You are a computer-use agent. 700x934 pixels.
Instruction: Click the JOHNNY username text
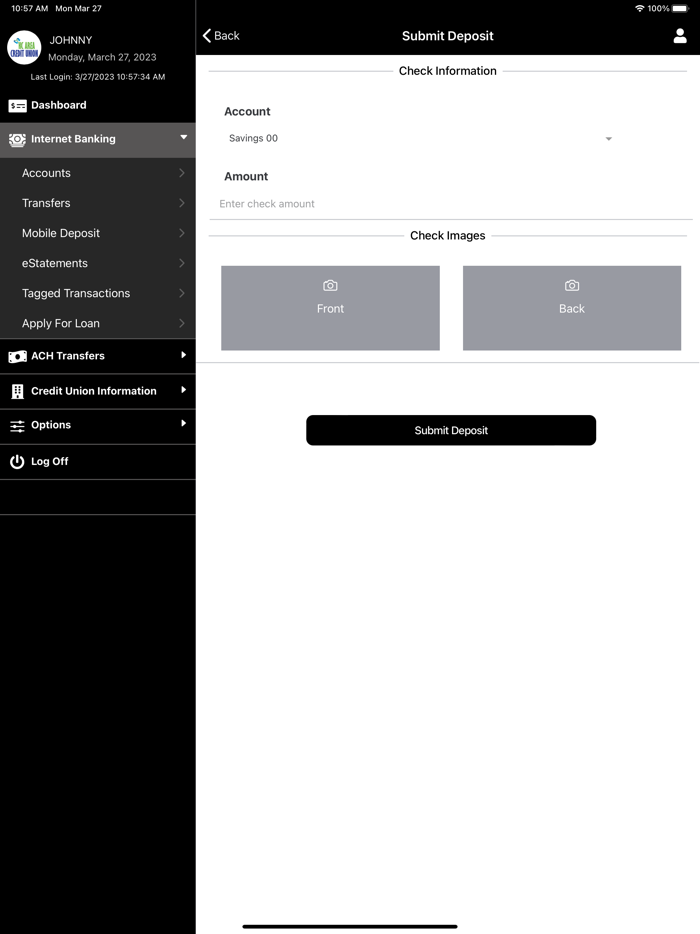click(x=71, y=41)
